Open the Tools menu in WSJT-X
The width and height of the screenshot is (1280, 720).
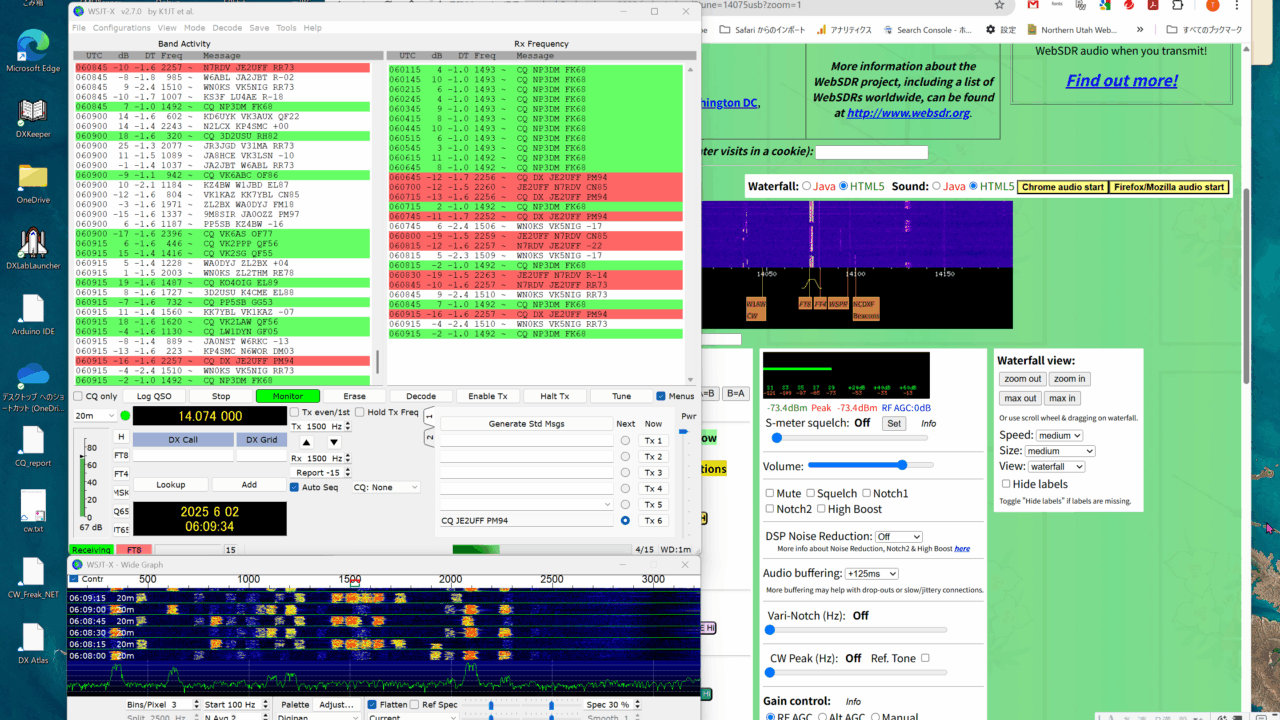[286, 28]
